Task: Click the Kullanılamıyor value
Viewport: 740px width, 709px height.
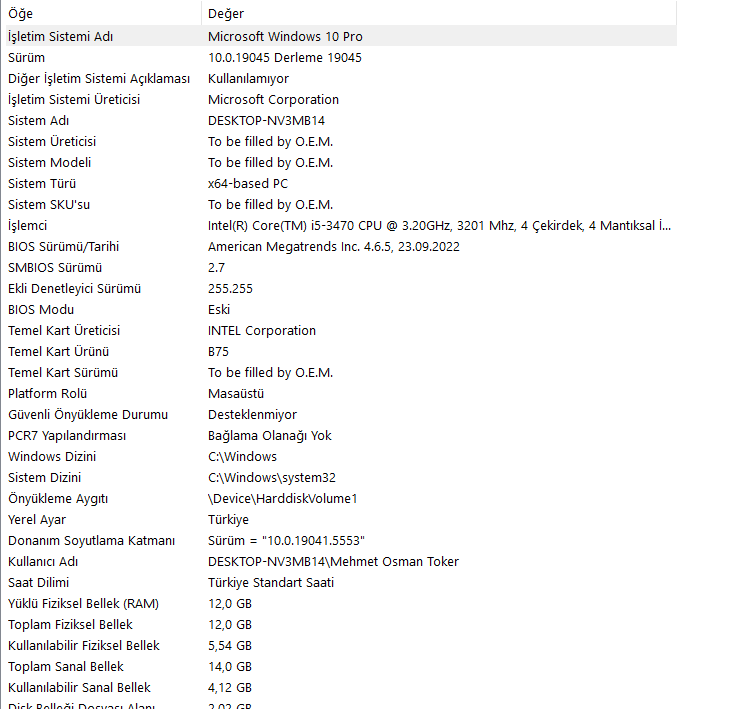Action: (248, 78)
